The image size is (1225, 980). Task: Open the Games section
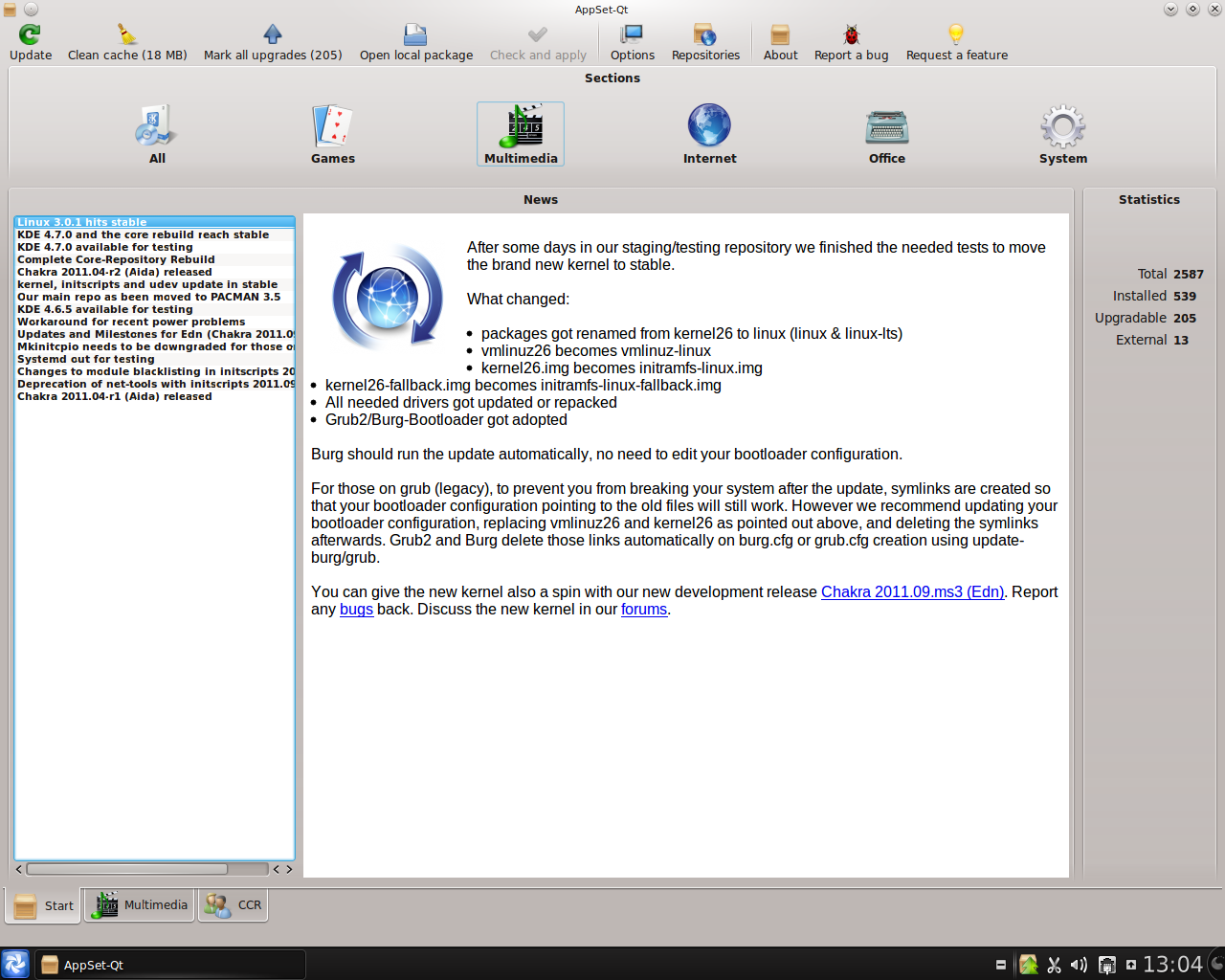tap(333, 134)
